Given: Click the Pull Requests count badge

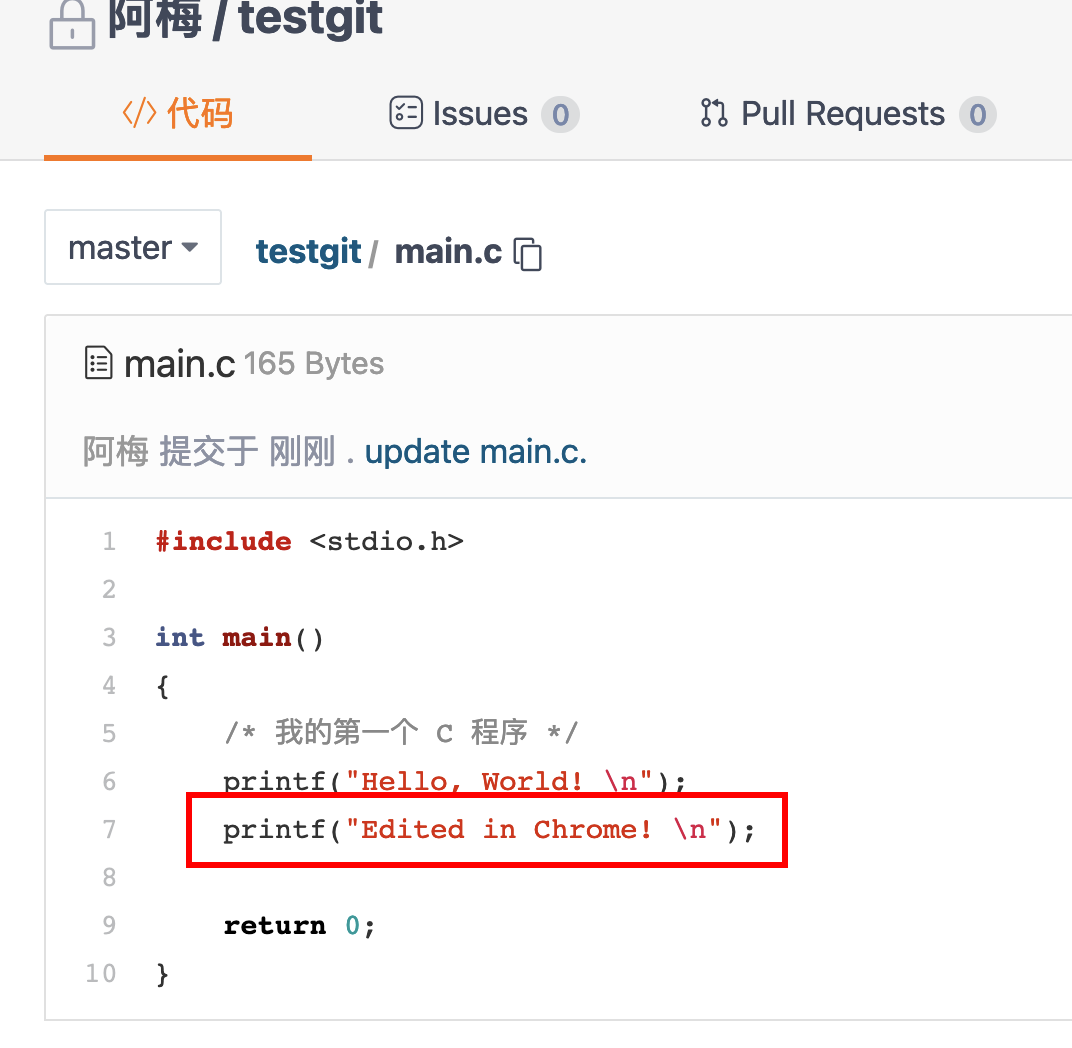Looking at the screenshot, I should (x=977, y=115).
